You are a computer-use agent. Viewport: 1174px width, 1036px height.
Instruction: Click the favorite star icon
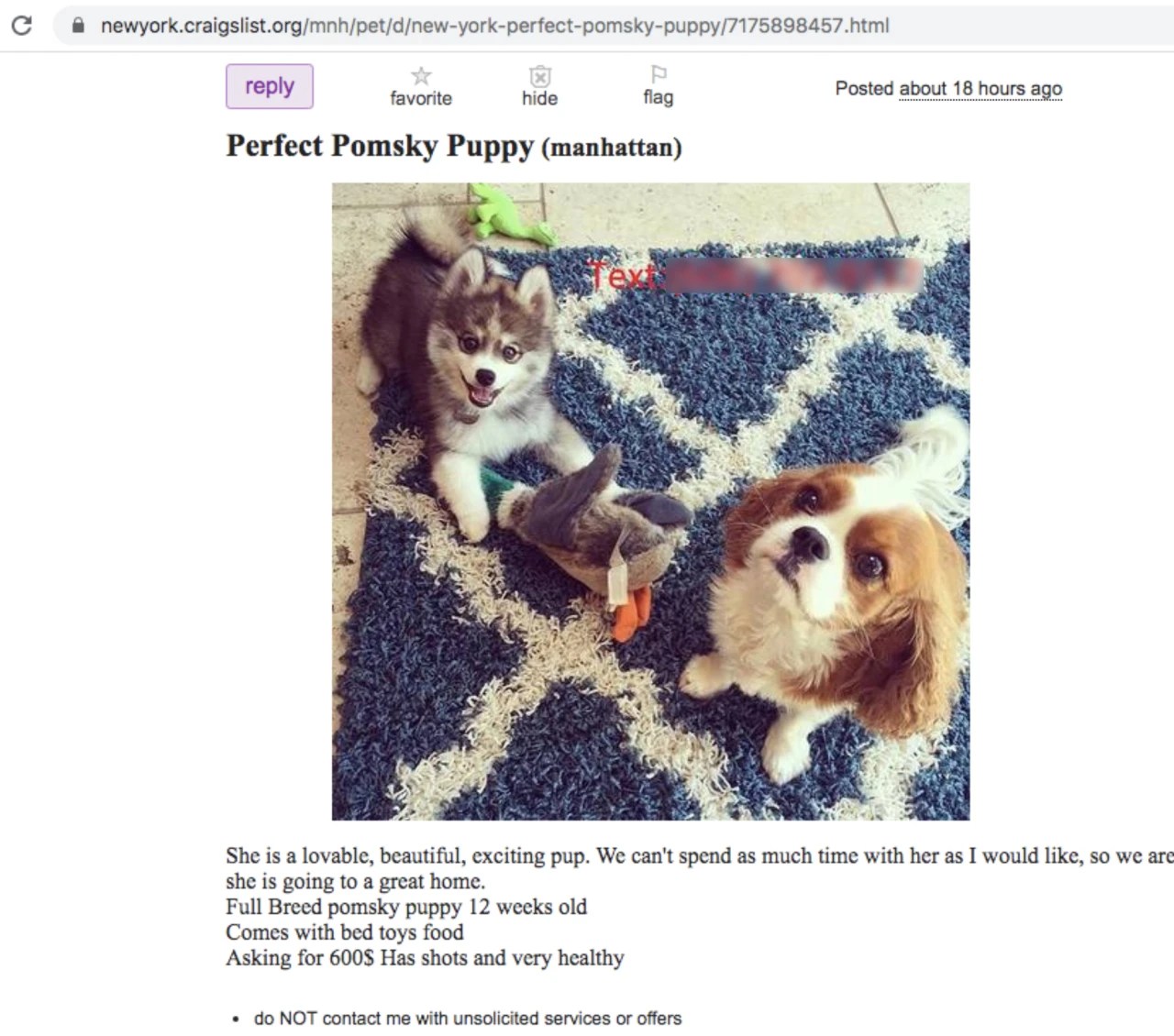[421, 75]
